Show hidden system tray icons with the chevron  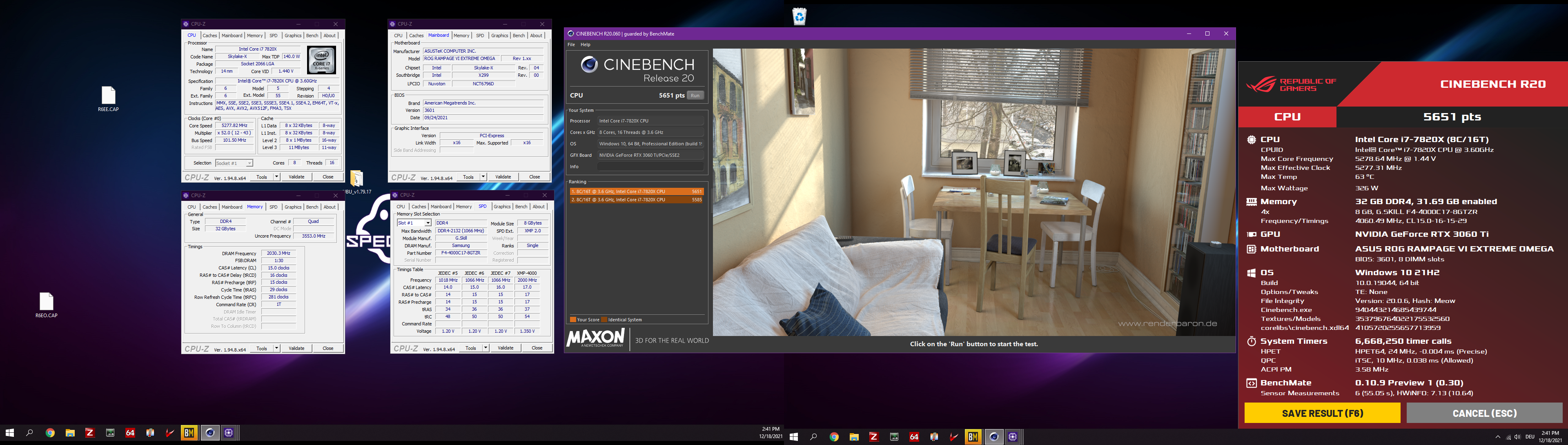tap(1498, 437)
